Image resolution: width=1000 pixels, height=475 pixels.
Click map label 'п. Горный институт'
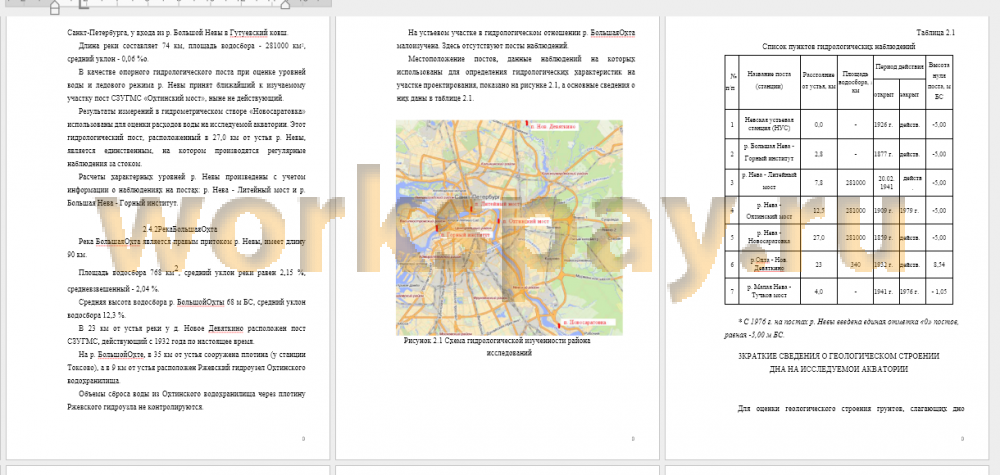coord(464,235)
